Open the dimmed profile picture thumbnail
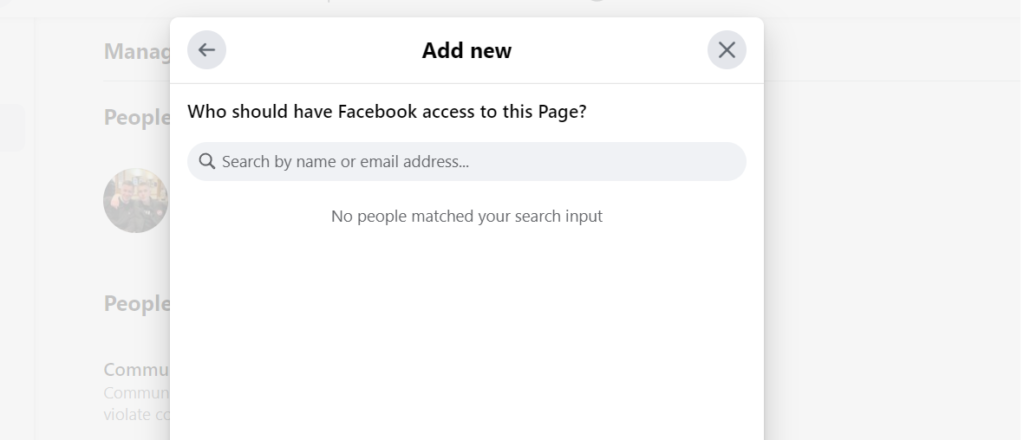 (136, 200)
